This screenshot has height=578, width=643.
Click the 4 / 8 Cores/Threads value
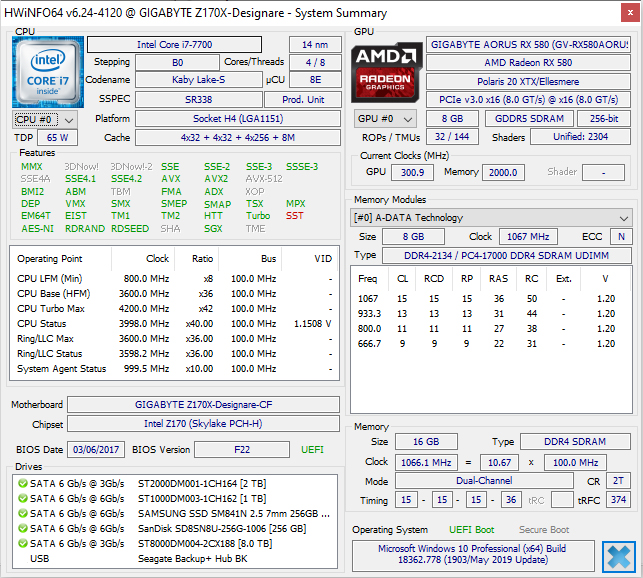(315, 62)
